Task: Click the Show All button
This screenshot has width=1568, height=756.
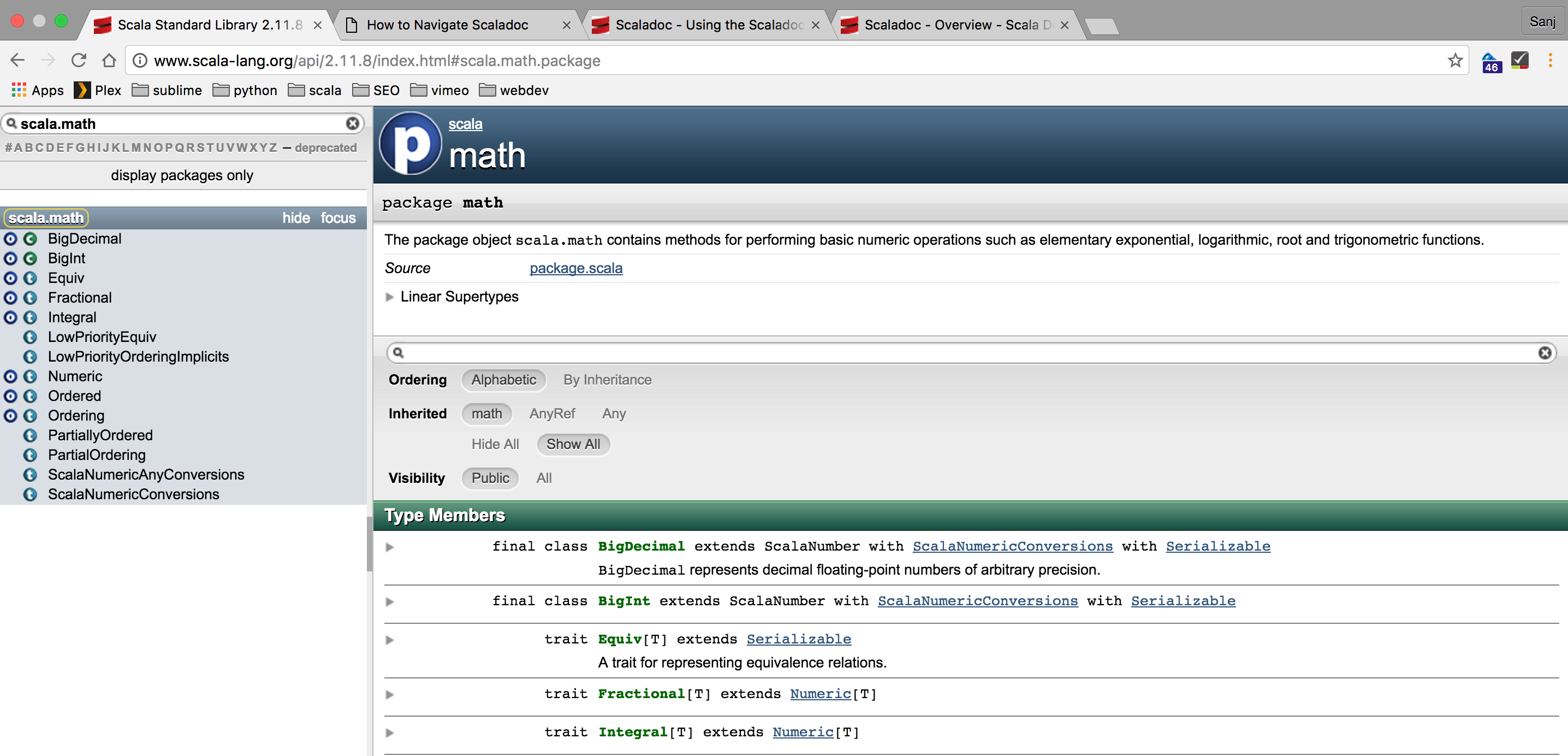Action: [573, 444]
